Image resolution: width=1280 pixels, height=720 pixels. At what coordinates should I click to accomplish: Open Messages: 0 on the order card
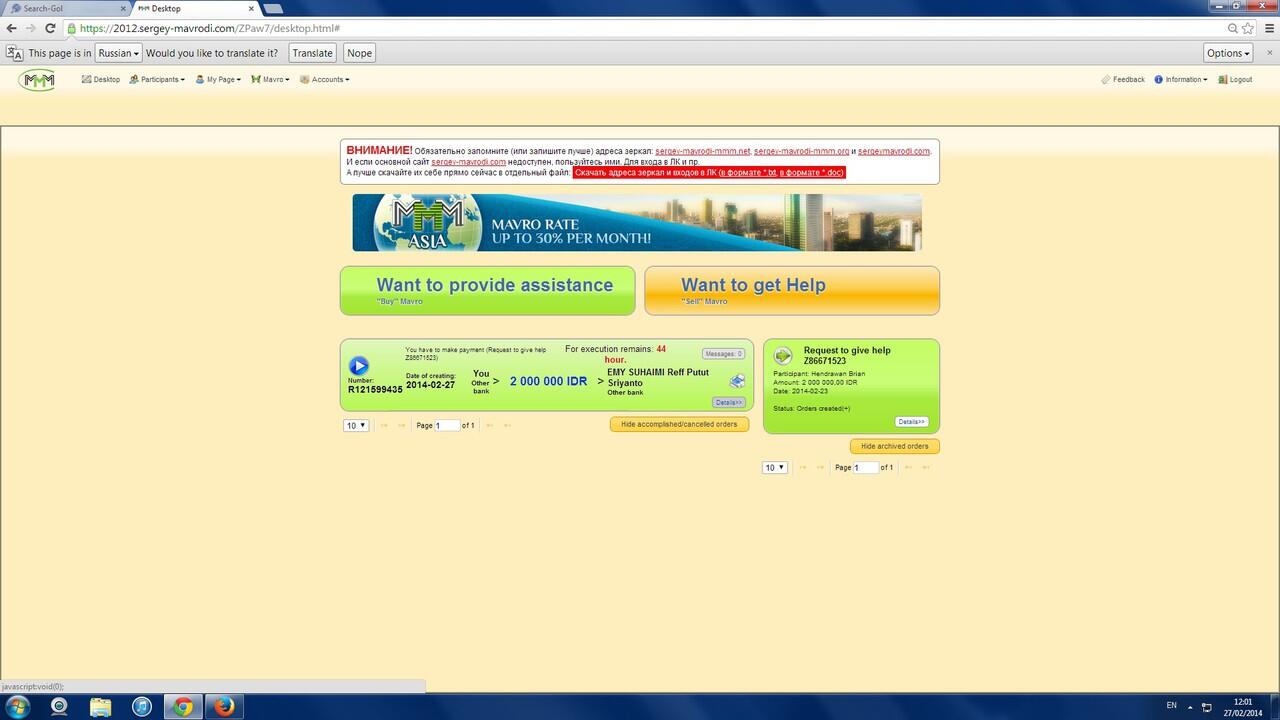723,353
